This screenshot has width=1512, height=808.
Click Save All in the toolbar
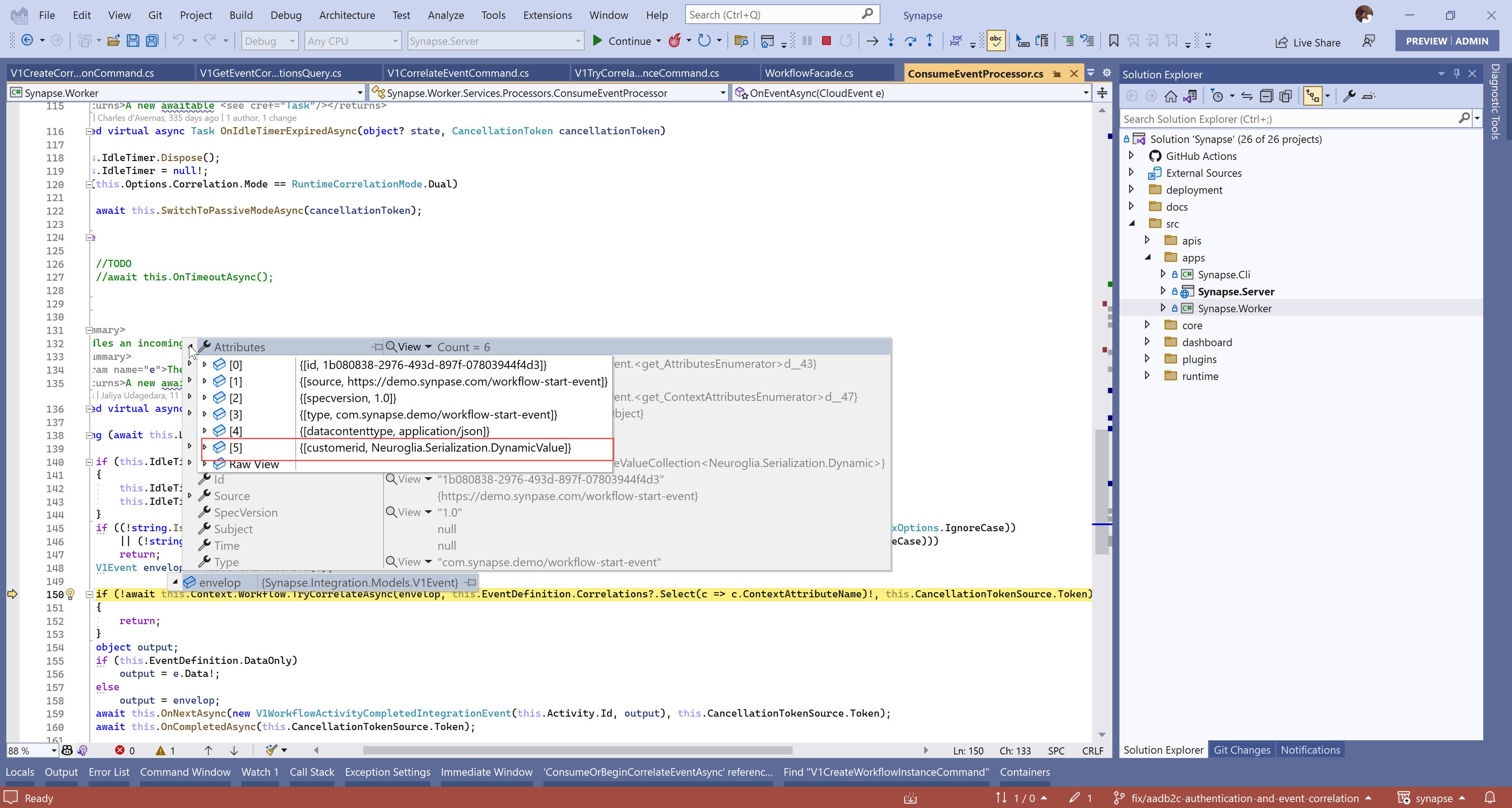tap(152, 41)
